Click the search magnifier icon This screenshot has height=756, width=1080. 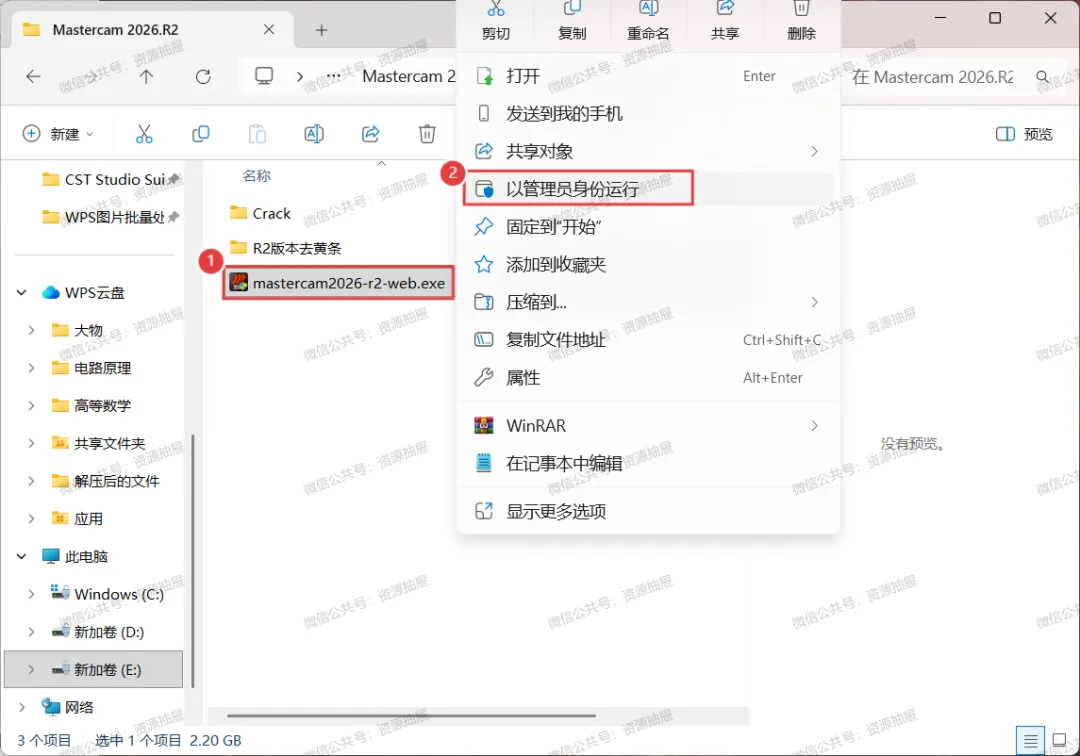pyautogui.click(x=1043, y=76)
